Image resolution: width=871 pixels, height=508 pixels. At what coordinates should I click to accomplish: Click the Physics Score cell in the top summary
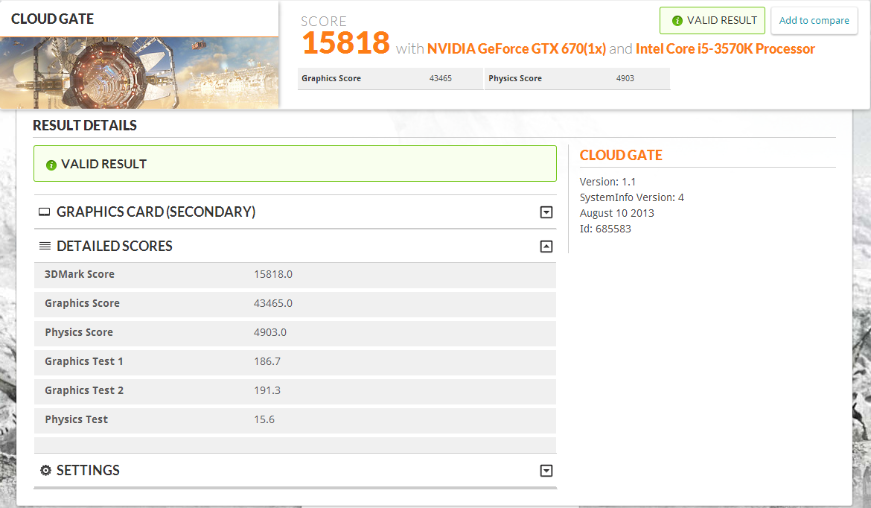(576, 78)
